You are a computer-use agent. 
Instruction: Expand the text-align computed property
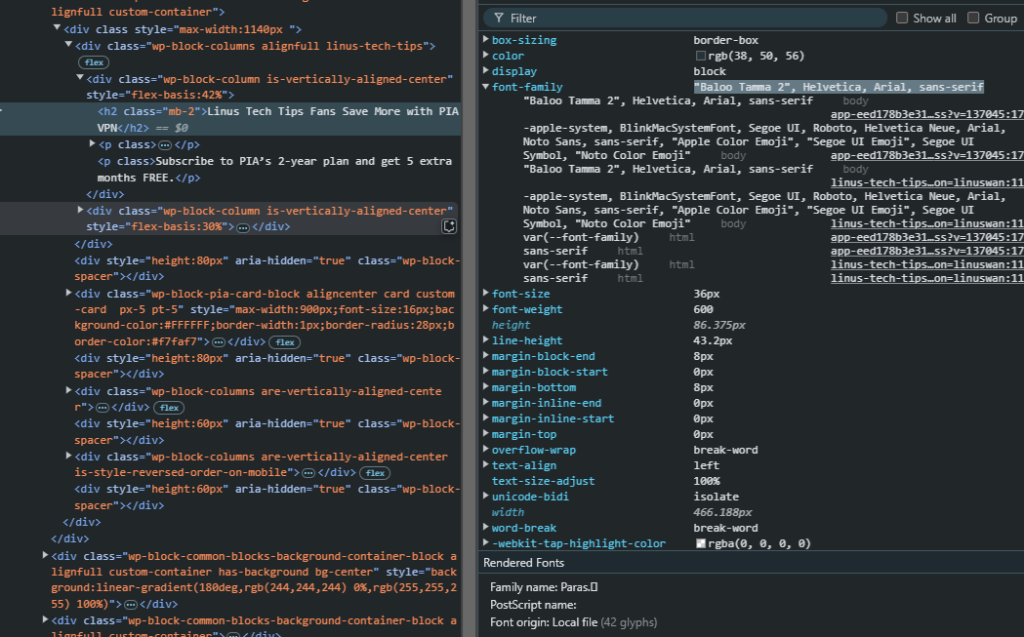pyautogui.click(x=486, y=466)
